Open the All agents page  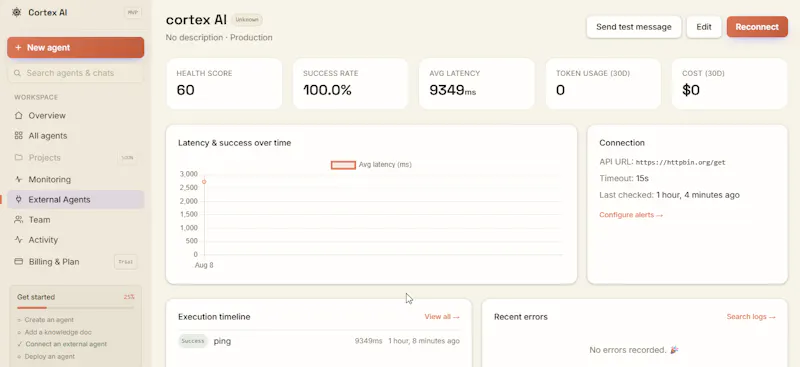[76, 136]
